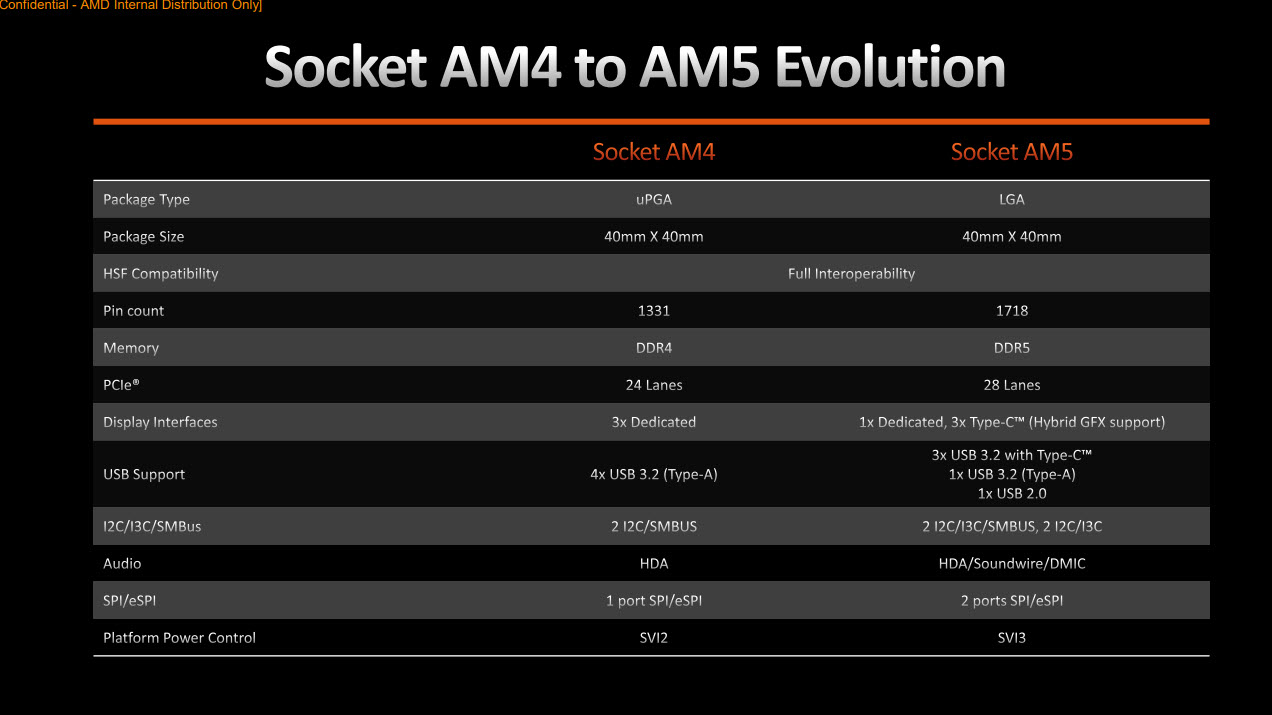Select the Full Interoperability text
This screenshot has width=1272, height=715.
click(851, 274)
